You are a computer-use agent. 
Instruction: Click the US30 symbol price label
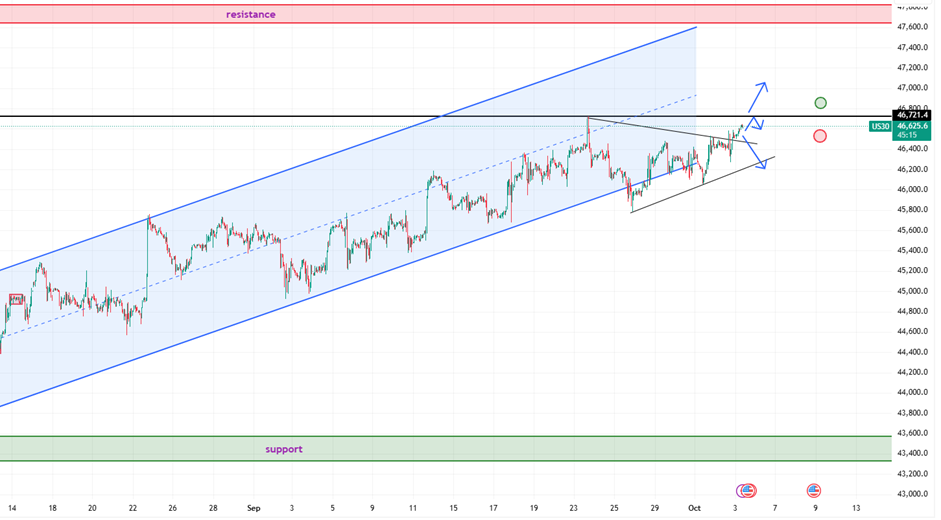pyautogui.click(x=880, y=127)
